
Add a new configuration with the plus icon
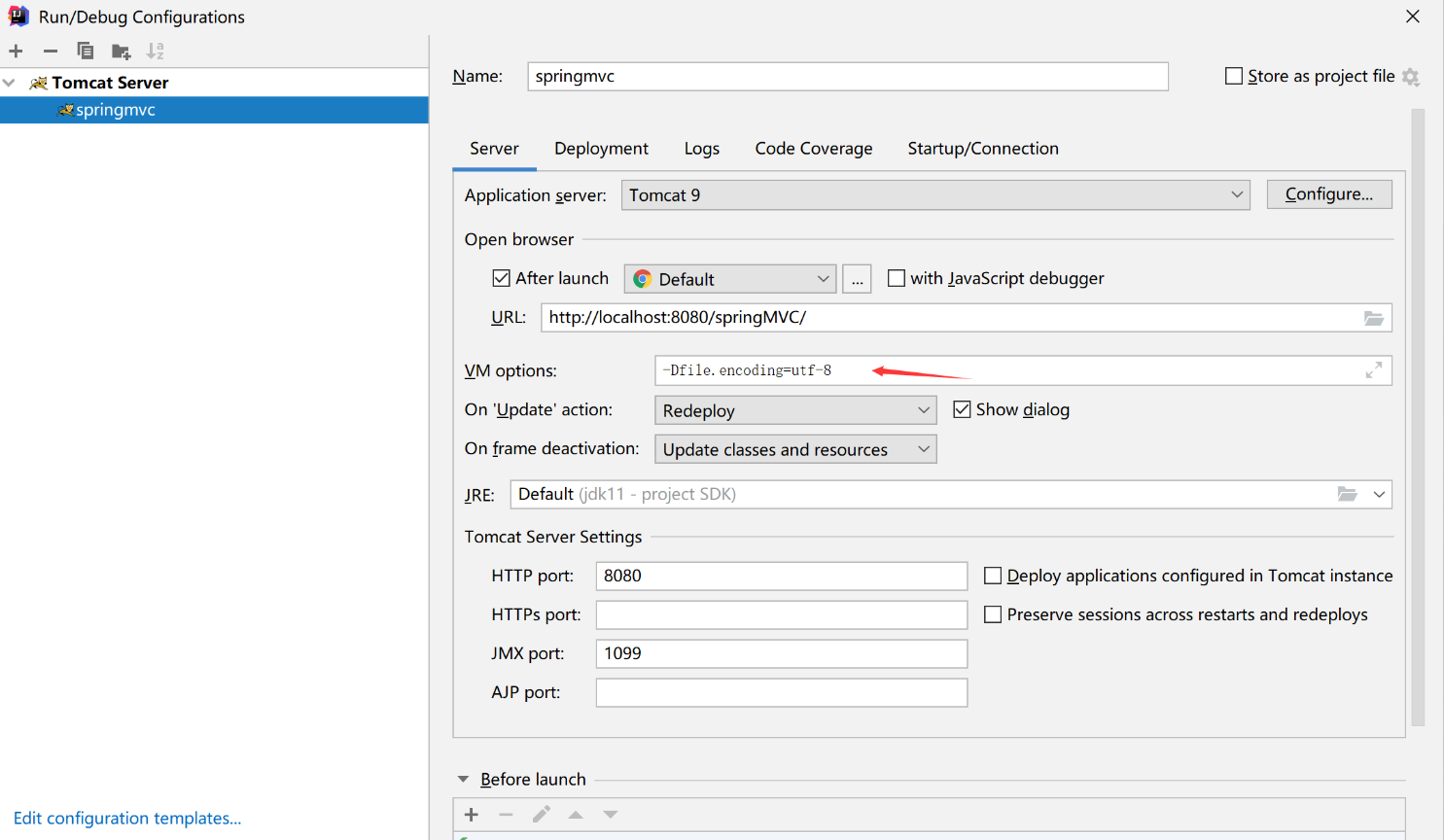click(x=16, y=51)
